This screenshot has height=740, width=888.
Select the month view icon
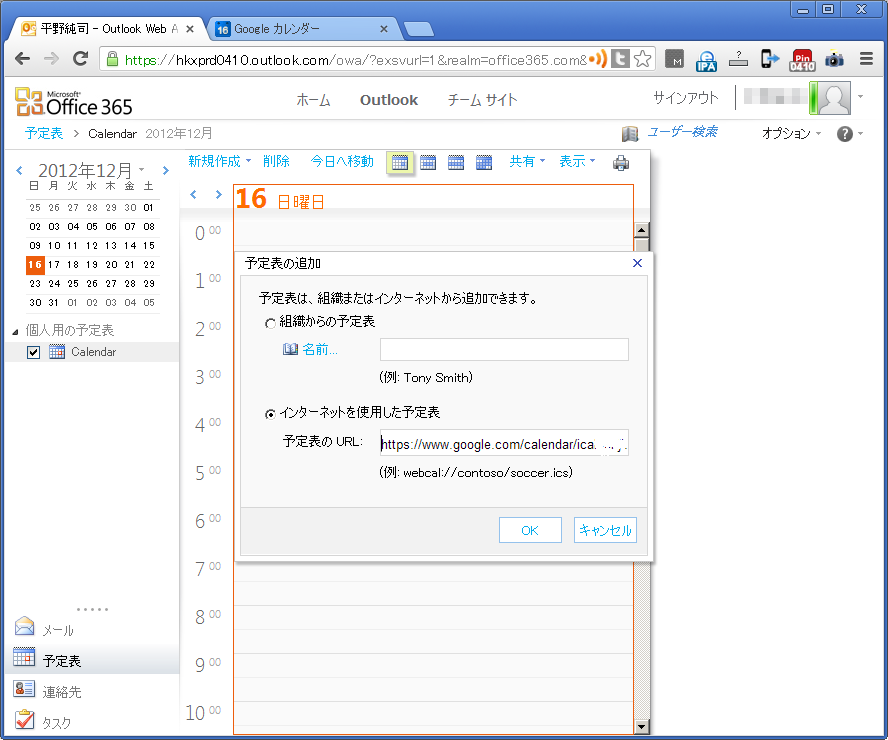coord(484,163)
